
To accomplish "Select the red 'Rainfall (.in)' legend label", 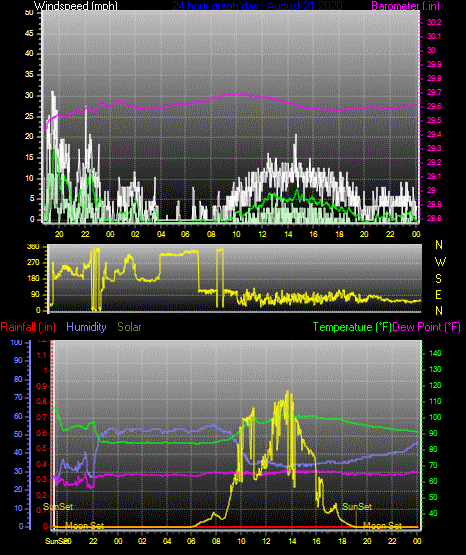I will pos(28,327).
